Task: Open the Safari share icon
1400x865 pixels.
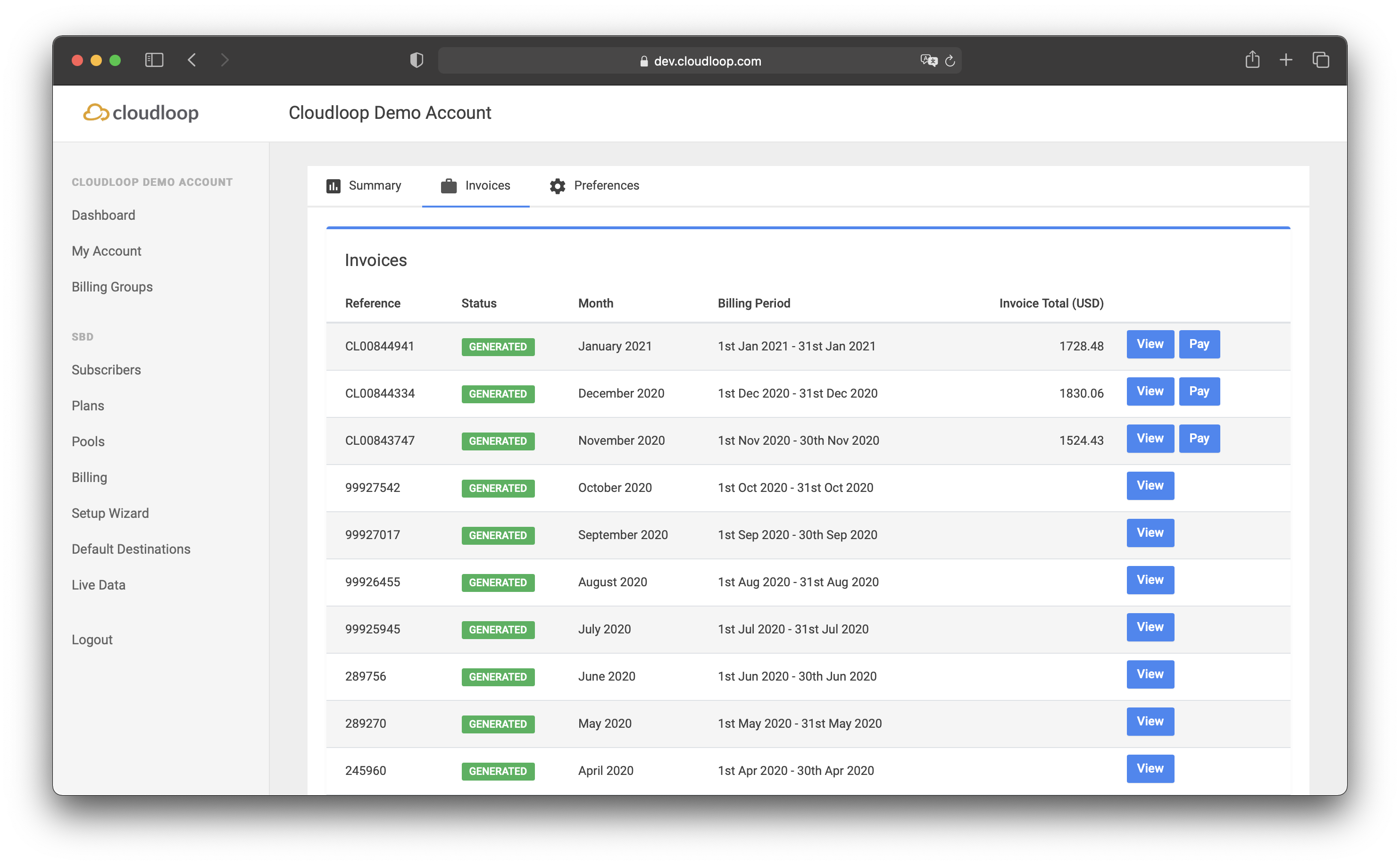Action: tap(1252, 59)
